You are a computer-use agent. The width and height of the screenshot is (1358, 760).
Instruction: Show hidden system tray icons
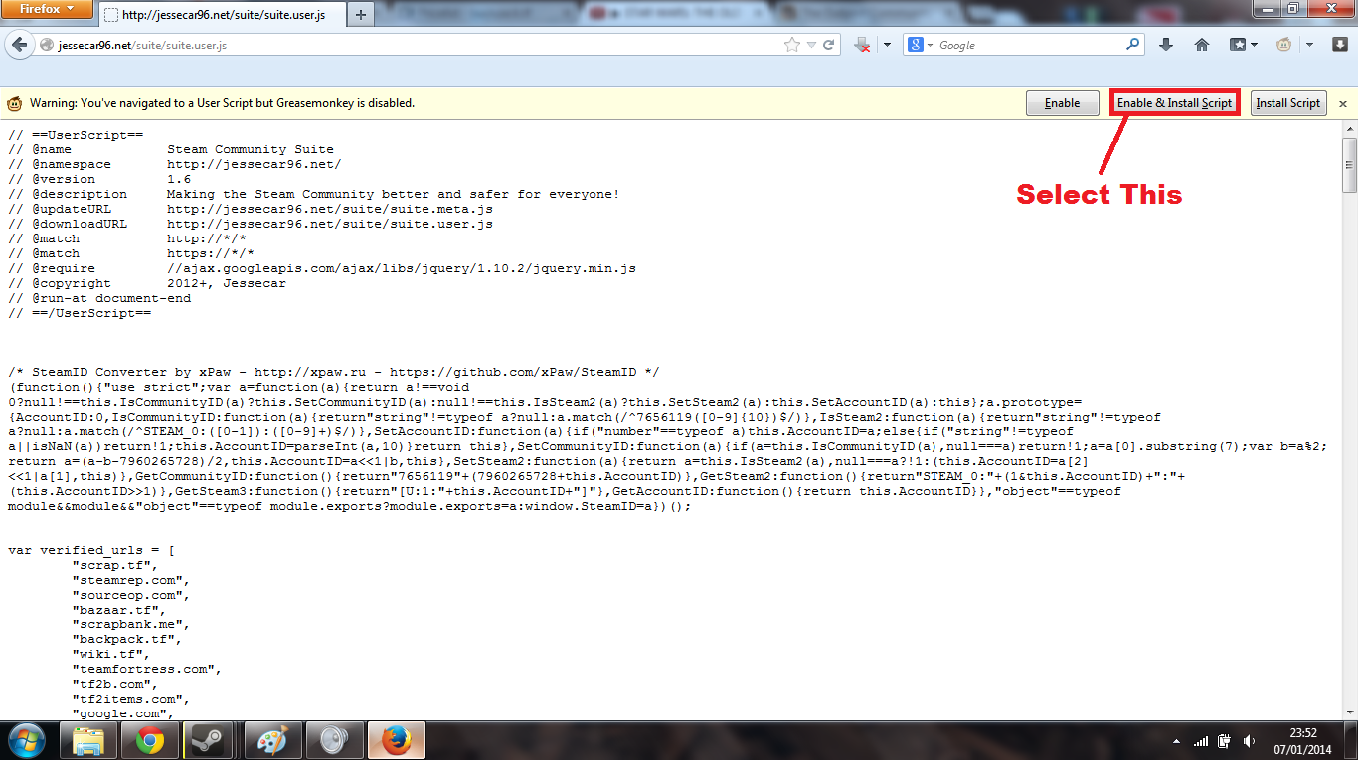click(1179, 741)
